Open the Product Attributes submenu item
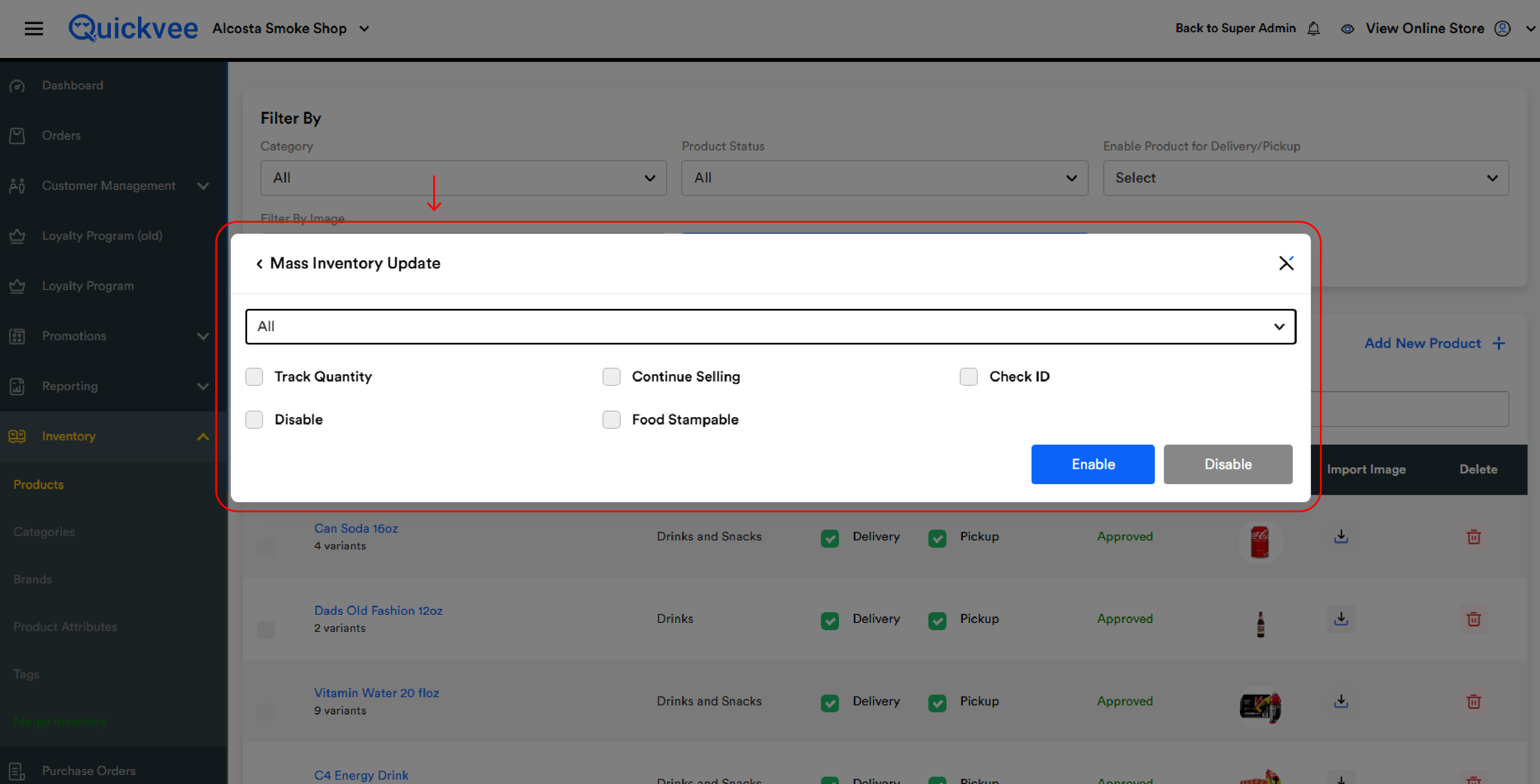The height and width of the screenshot is (784, 1540). click(x=65, y=626)
